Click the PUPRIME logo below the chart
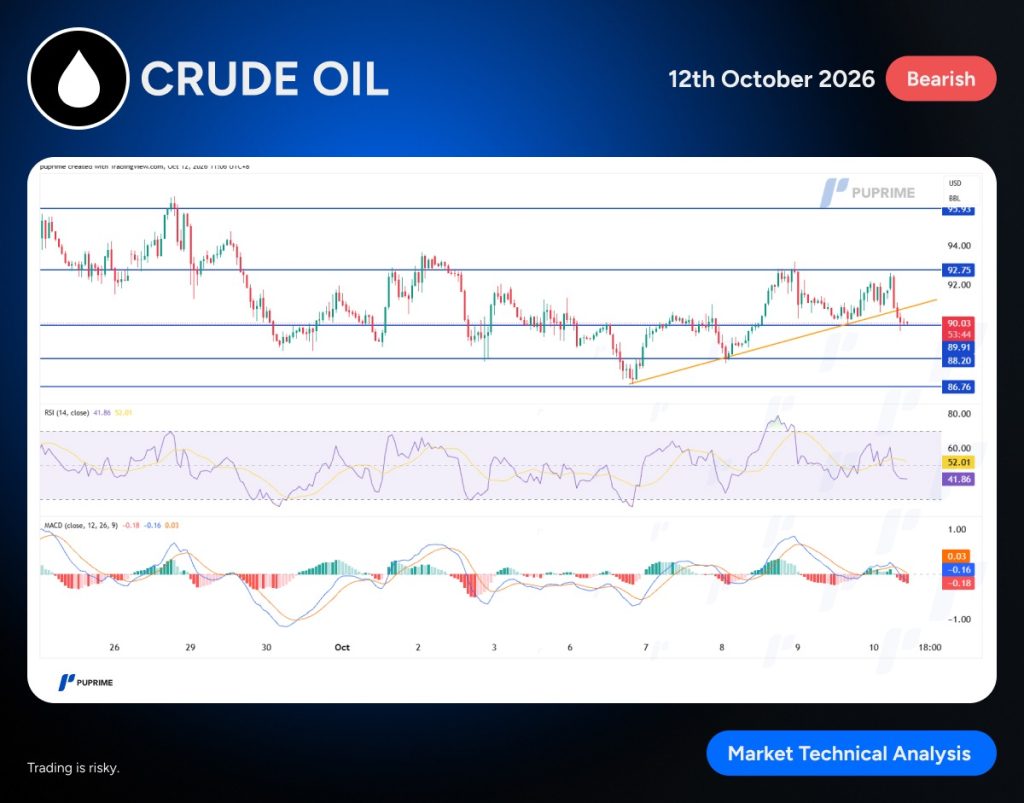Viewport: 1024px width, 803px height. click(86, 682)
